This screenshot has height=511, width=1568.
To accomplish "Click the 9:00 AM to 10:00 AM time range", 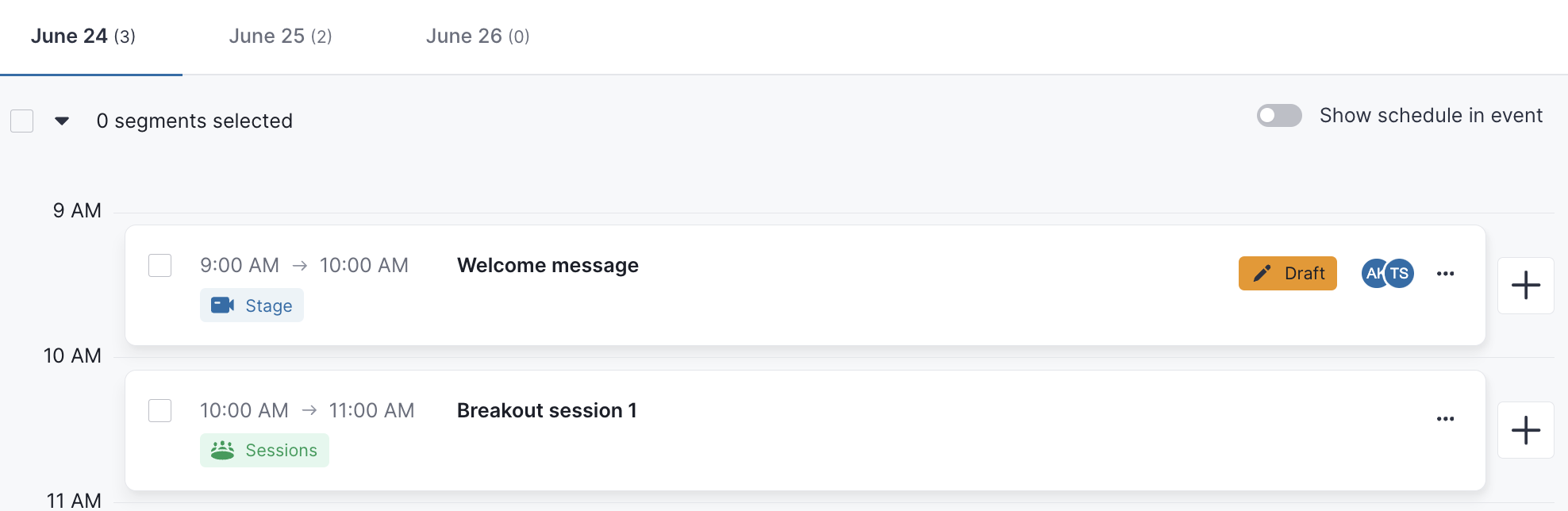I will (304, 266).
